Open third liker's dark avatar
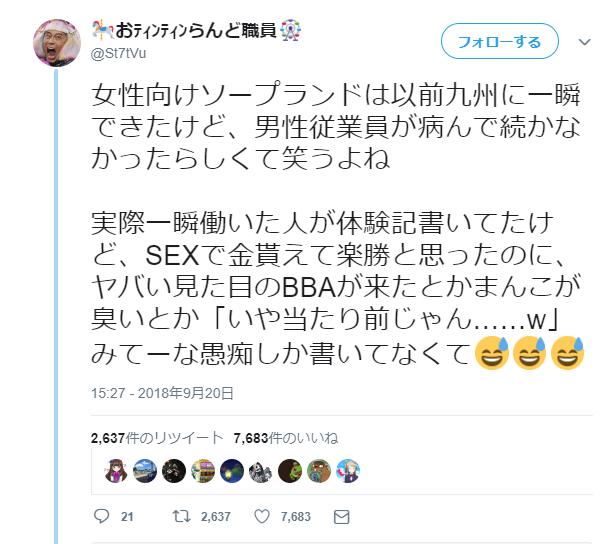Image resolution: width=614 pixels, height=544 pixels. pos(174,470)
